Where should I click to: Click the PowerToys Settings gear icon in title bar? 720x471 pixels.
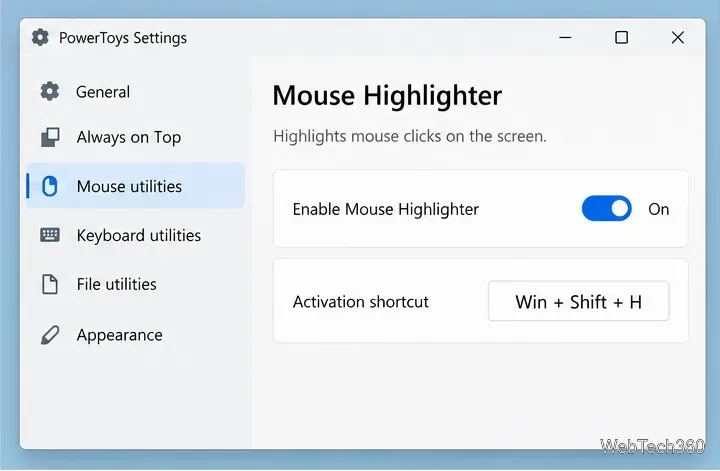pos(40,37)
